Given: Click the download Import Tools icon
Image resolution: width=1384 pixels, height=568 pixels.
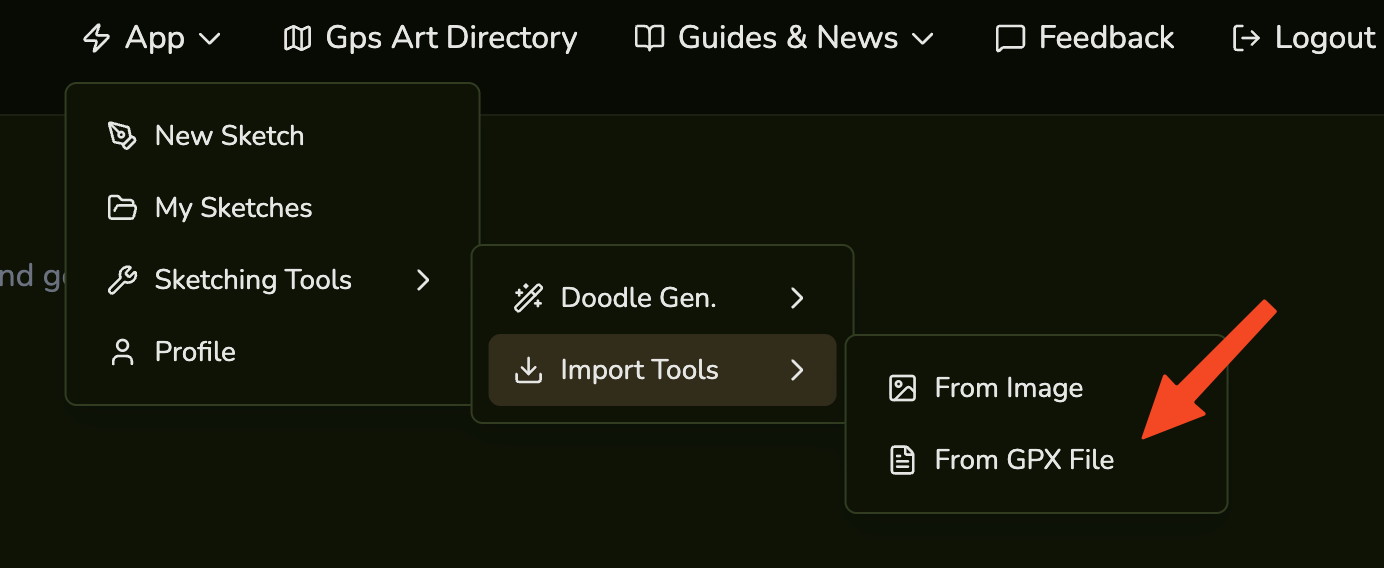Looking at the screenshot, I should (528, 370).
